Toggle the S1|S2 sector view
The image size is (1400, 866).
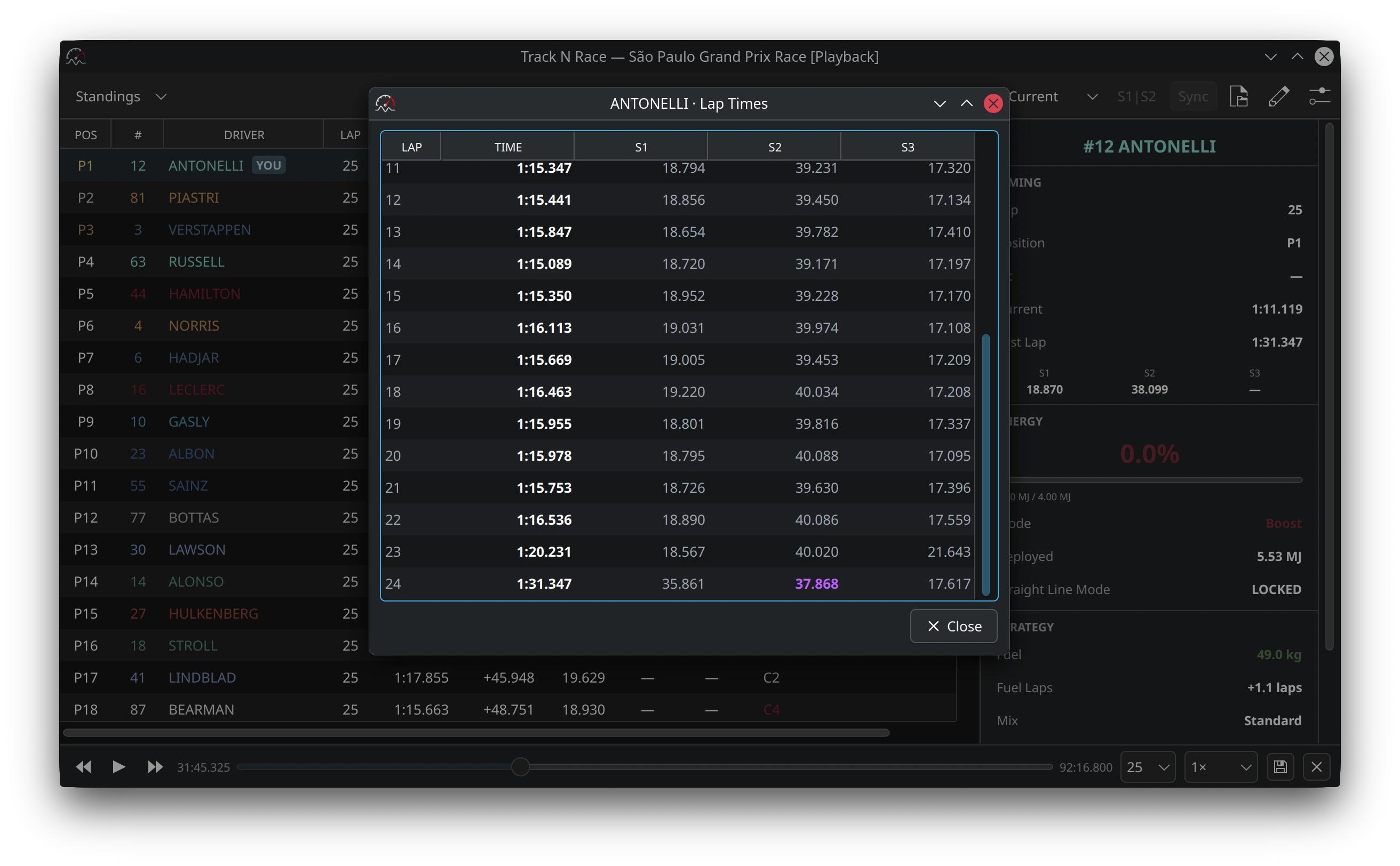pos(1136,96)
